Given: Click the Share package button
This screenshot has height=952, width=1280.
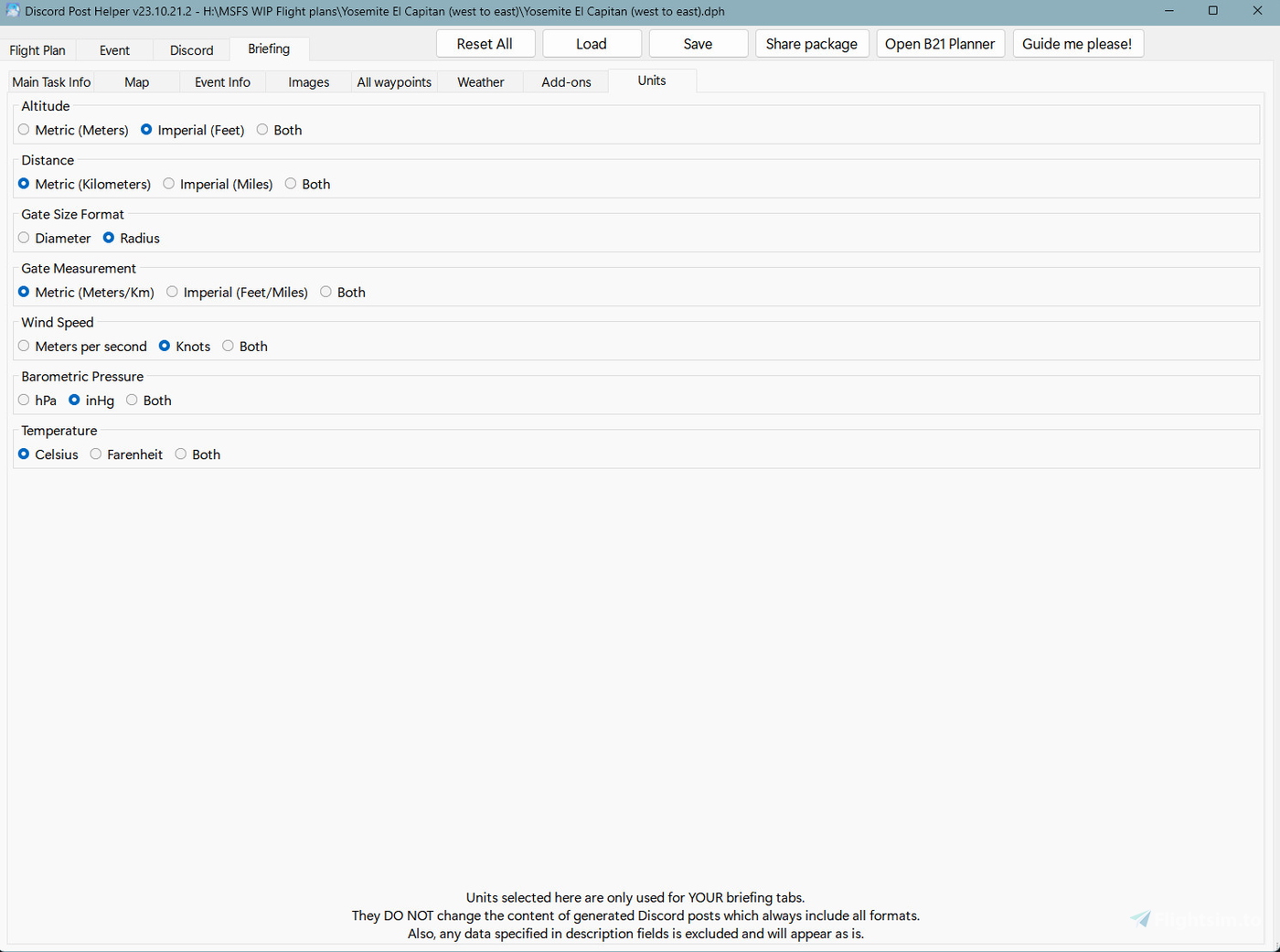Looking at the screenshot, I should (812, 43).
